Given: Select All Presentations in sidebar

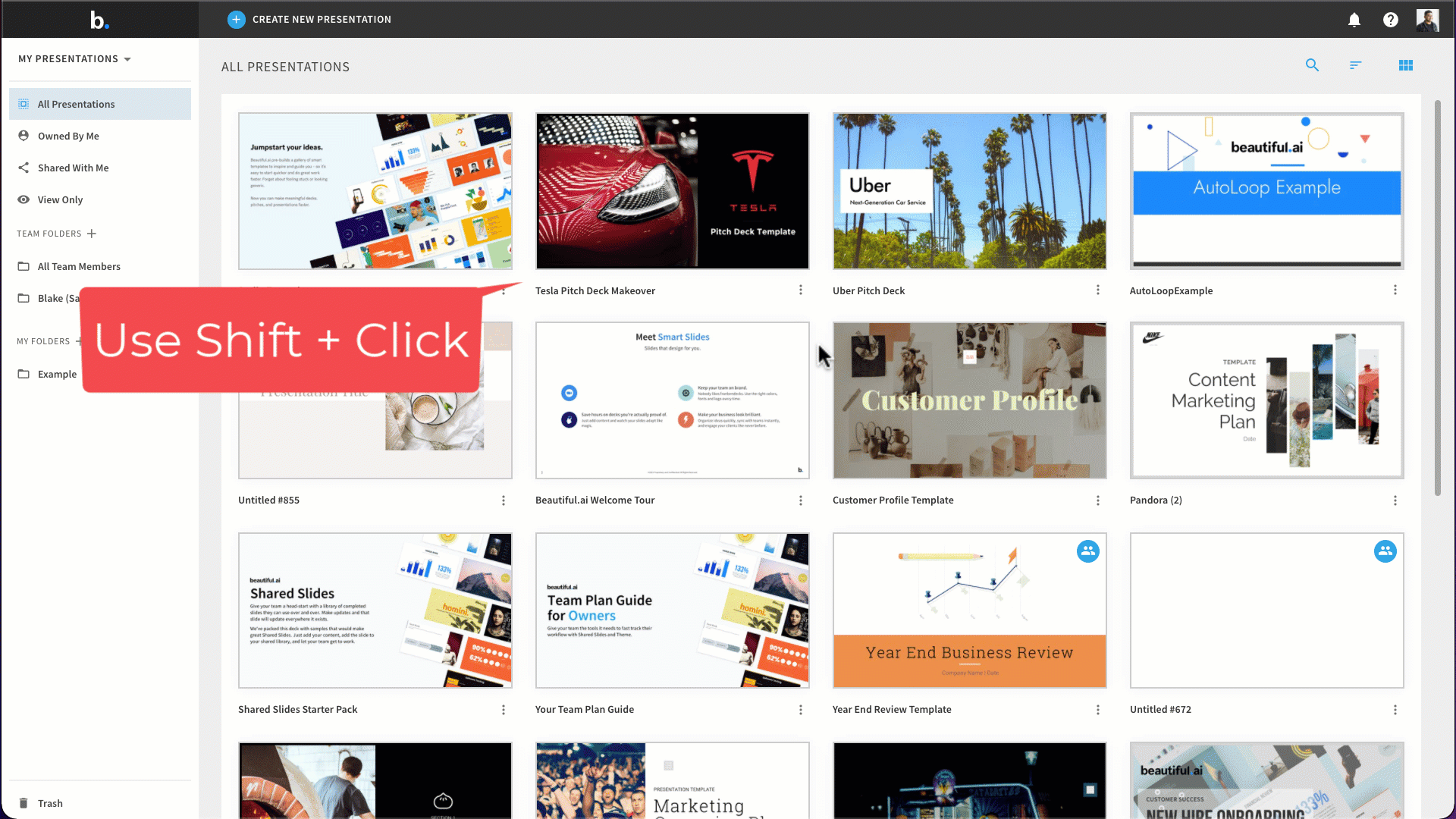Looking at the screenshot, I should click(x=100, y=104).
